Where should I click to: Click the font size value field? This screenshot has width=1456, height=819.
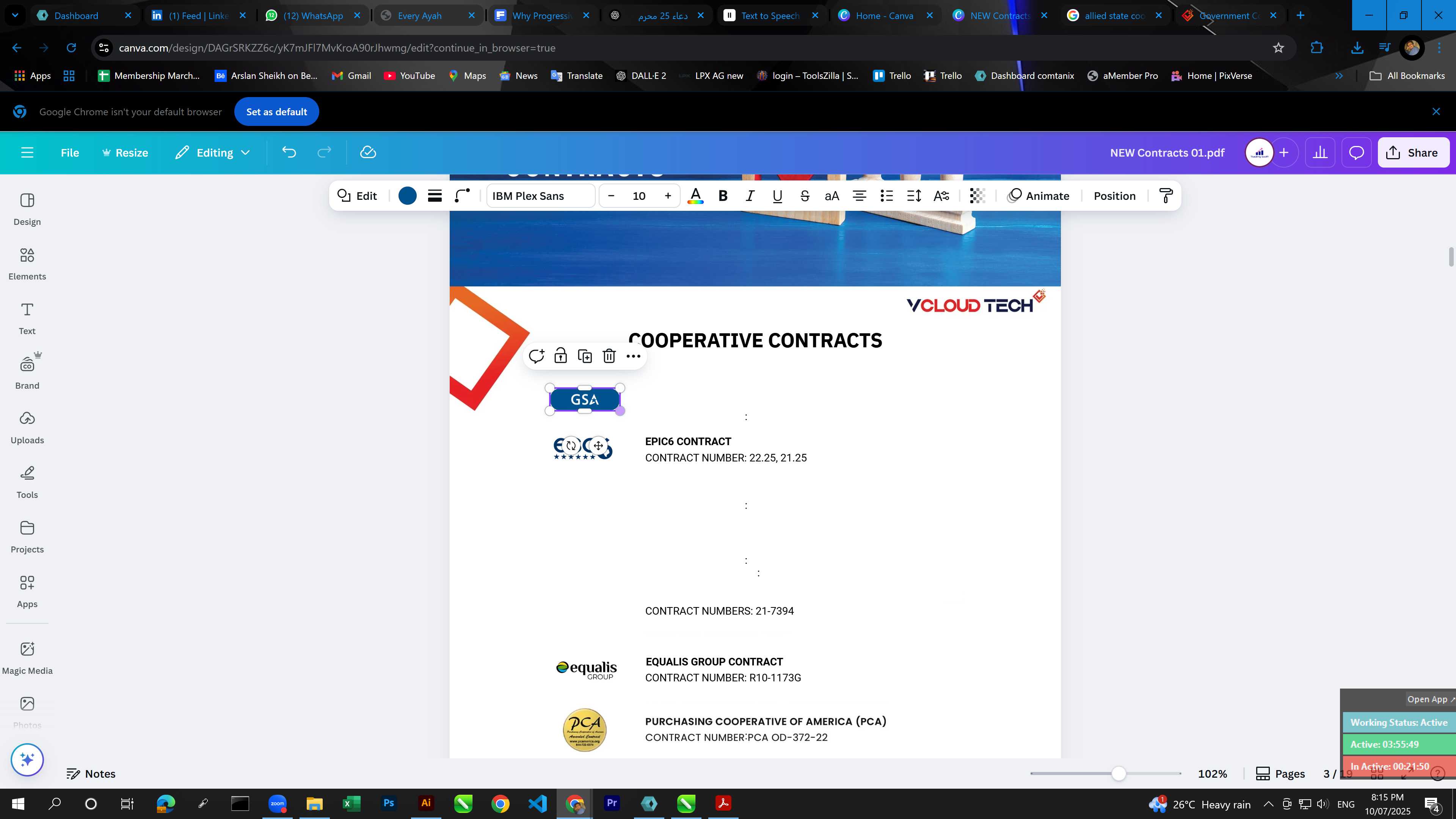[639, 196]
